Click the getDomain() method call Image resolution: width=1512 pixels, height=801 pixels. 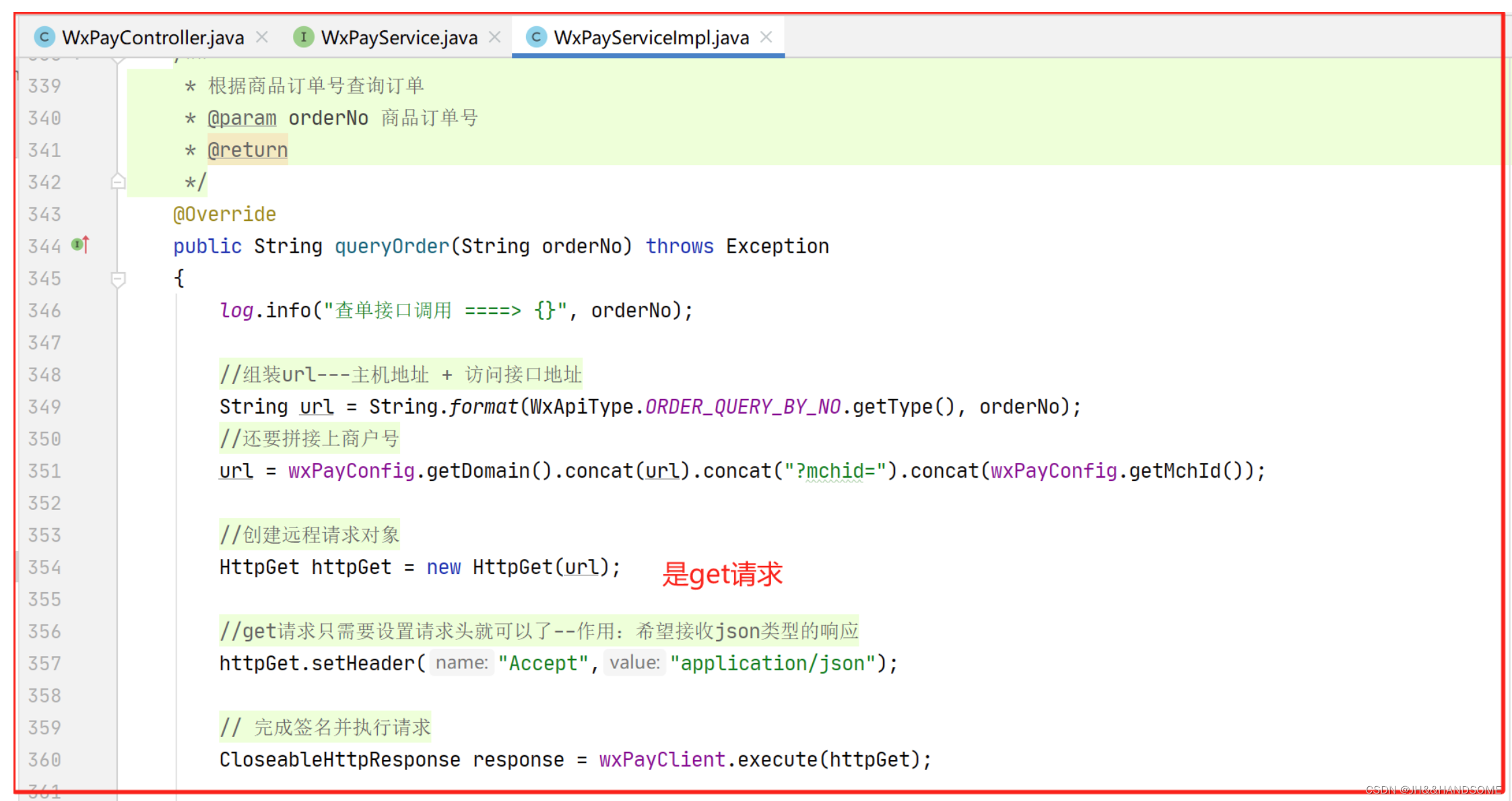click(489, 471)
